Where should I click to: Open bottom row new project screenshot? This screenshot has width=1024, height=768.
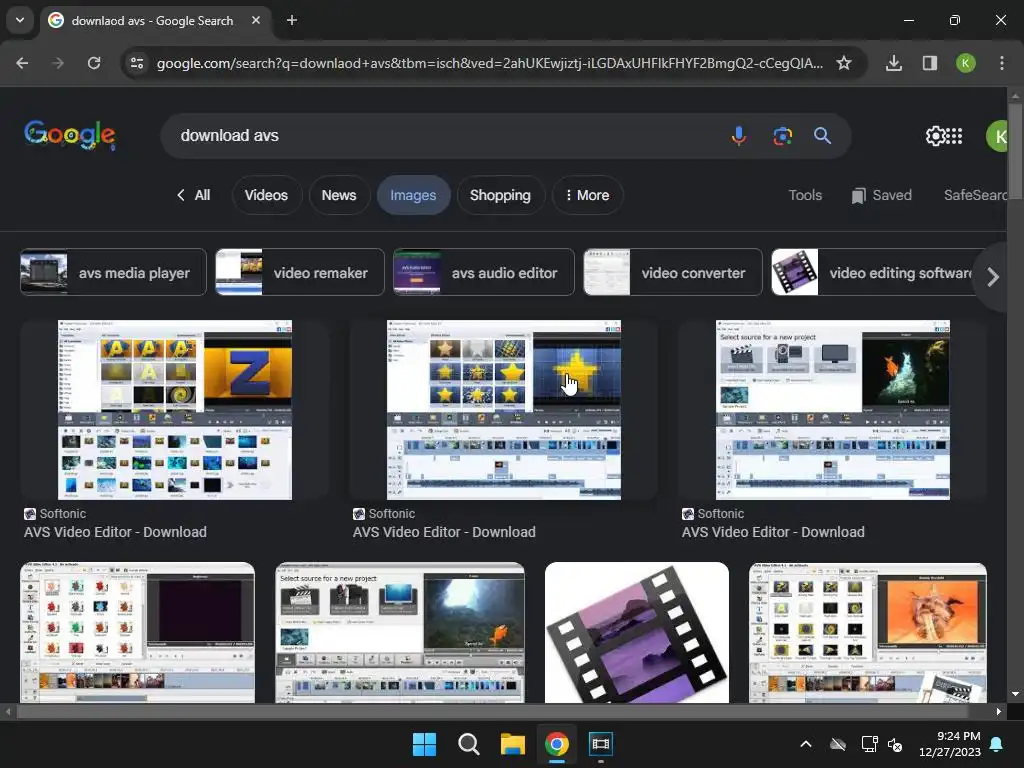[x=400, y=632]
